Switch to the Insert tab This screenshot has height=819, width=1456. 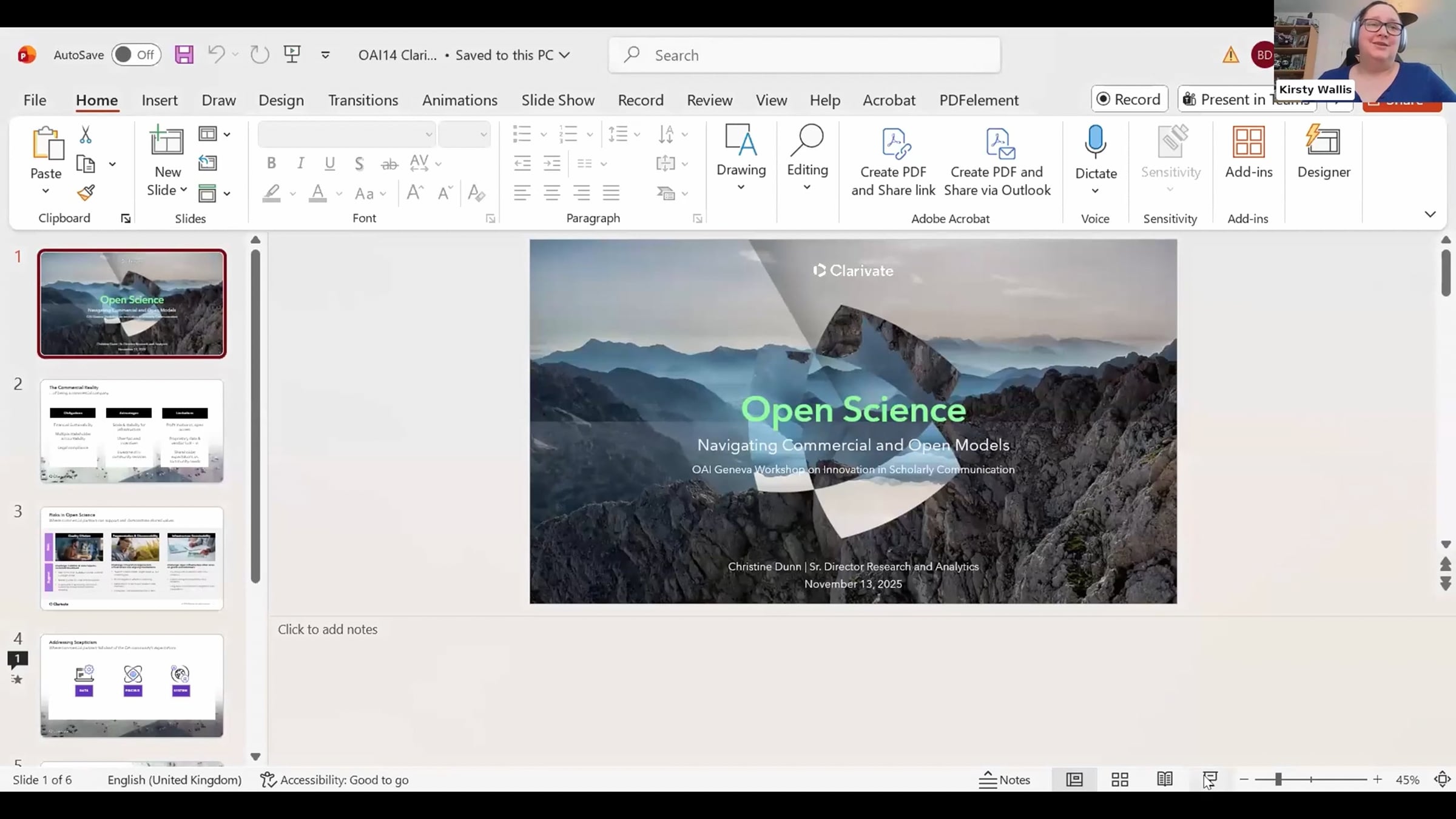pos(160,100)
